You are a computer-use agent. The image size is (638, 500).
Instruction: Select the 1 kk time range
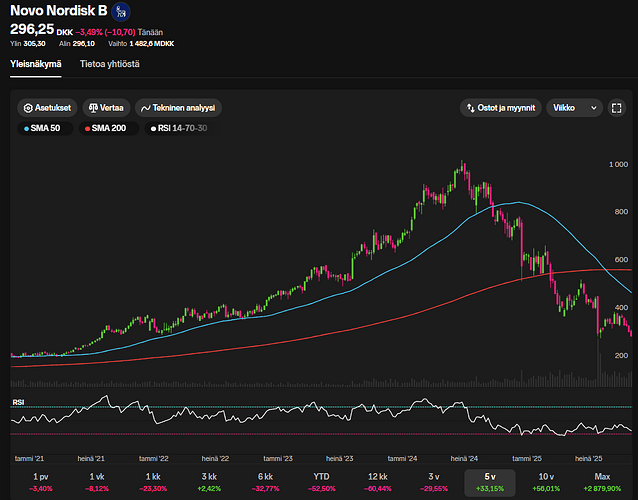(x=153, y=482)
